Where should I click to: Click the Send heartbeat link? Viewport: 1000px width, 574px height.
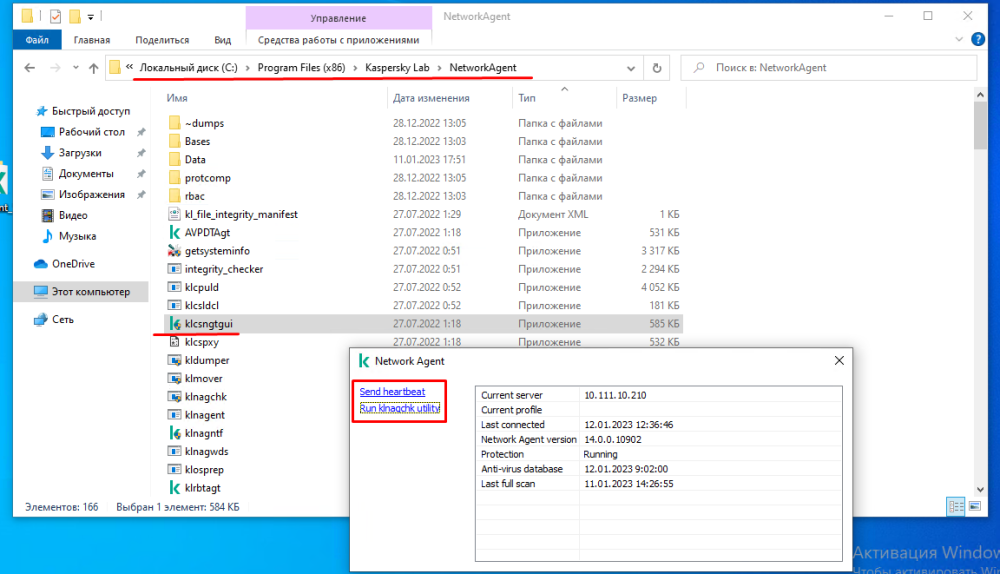point(392,391)
